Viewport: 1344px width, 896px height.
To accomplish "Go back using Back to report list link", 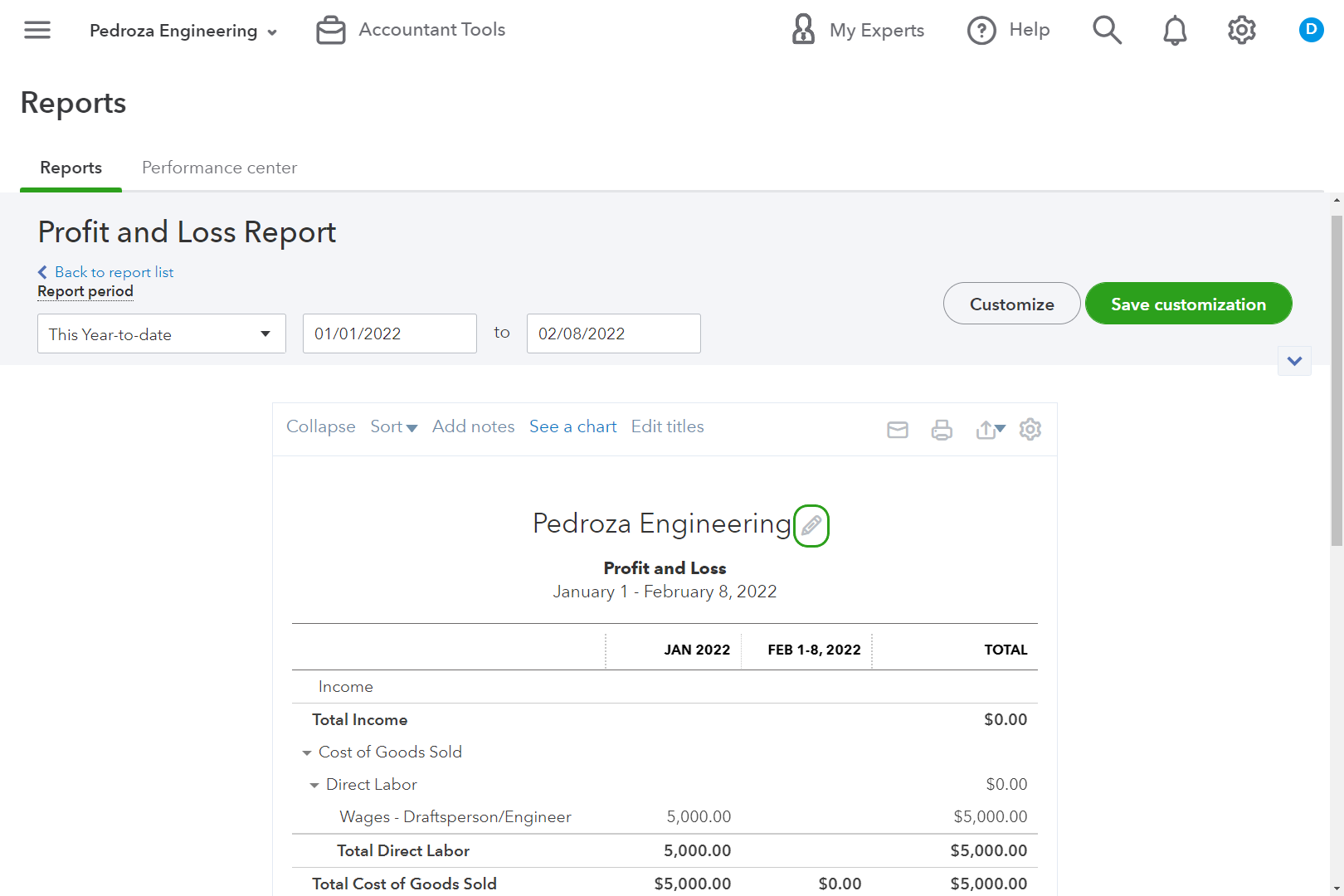I will coord(105,271).
